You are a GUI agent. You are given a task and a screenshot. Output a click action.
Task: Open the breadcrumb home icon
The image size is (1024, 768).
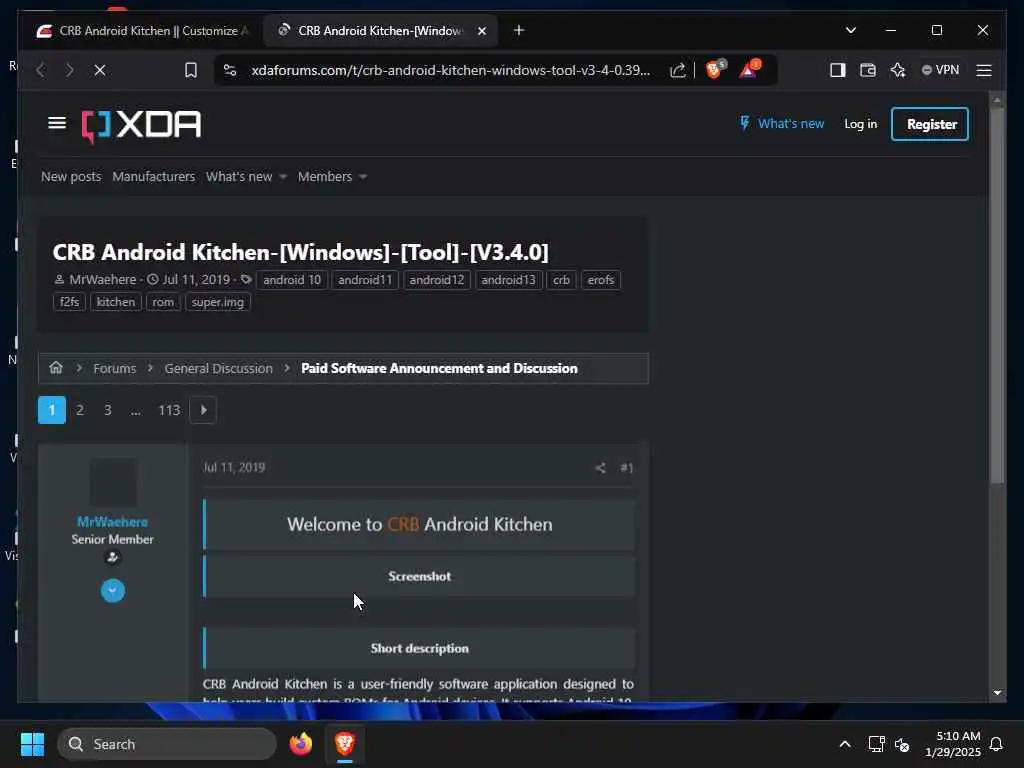click(56, 368)
